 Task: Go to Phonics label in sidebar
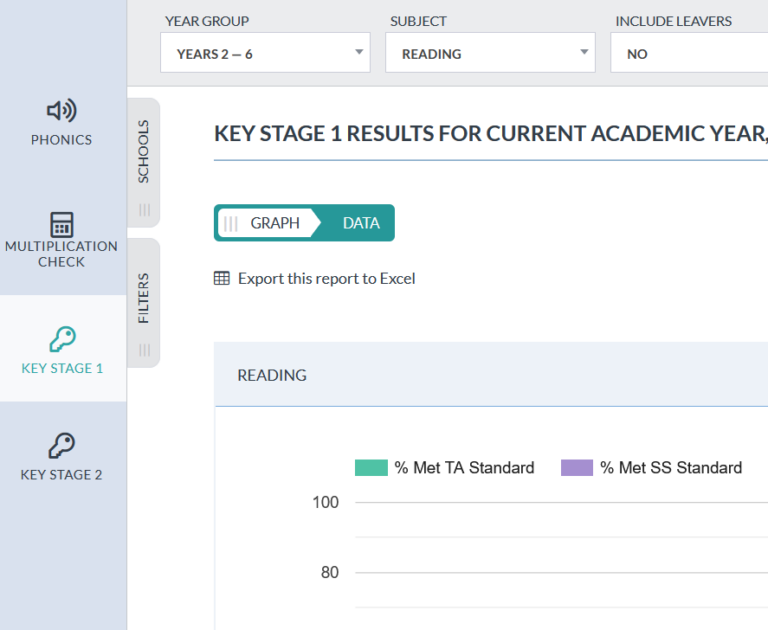[x=61, y=140]
